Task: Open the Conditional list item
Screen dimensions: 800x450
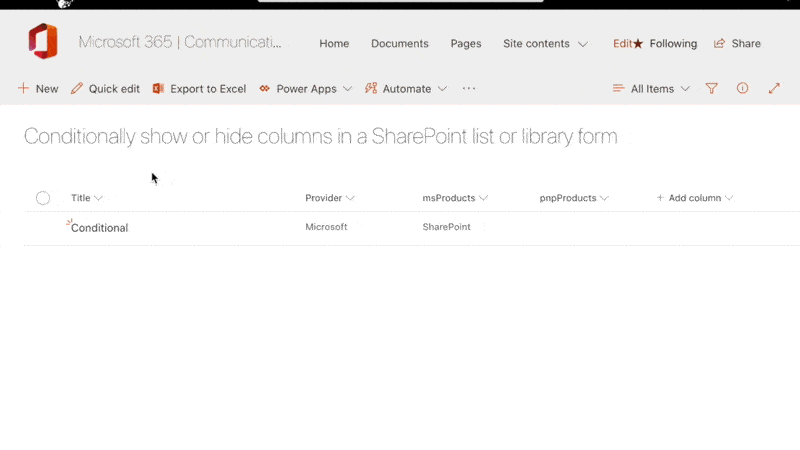Action: tap(100, 228)
